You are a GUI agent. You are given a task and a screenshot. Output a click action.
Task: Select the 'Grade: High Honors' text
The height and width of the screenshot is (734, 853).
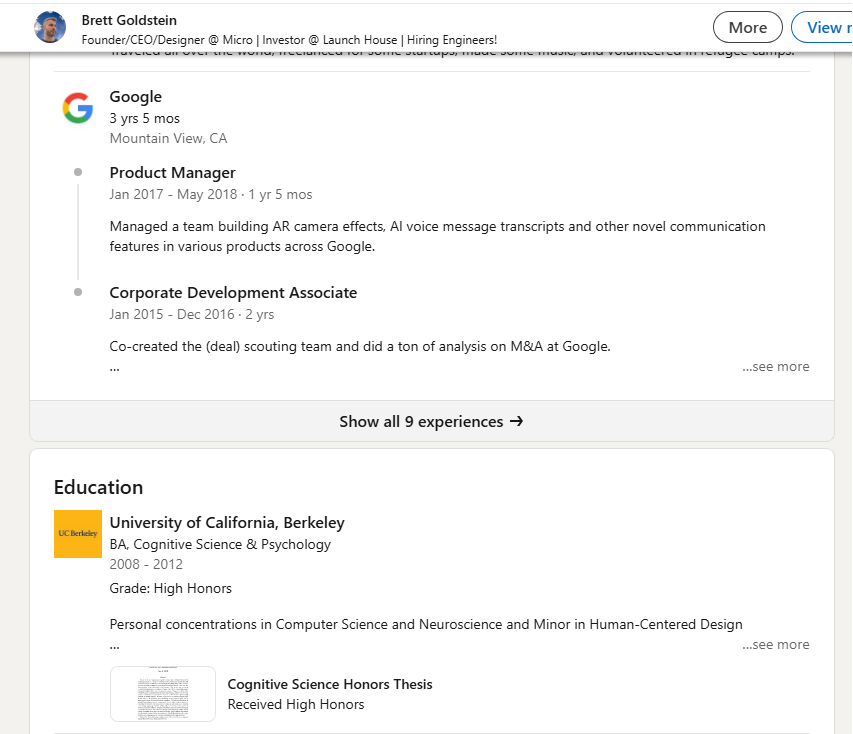tap(170, 588)
